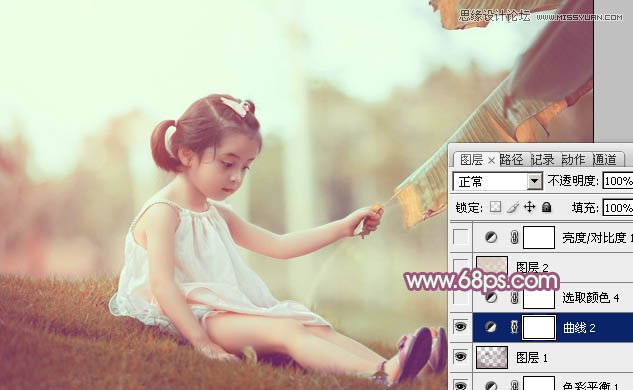Select adjustment icon of 曲线 2 layer

(x=491, y=327)
